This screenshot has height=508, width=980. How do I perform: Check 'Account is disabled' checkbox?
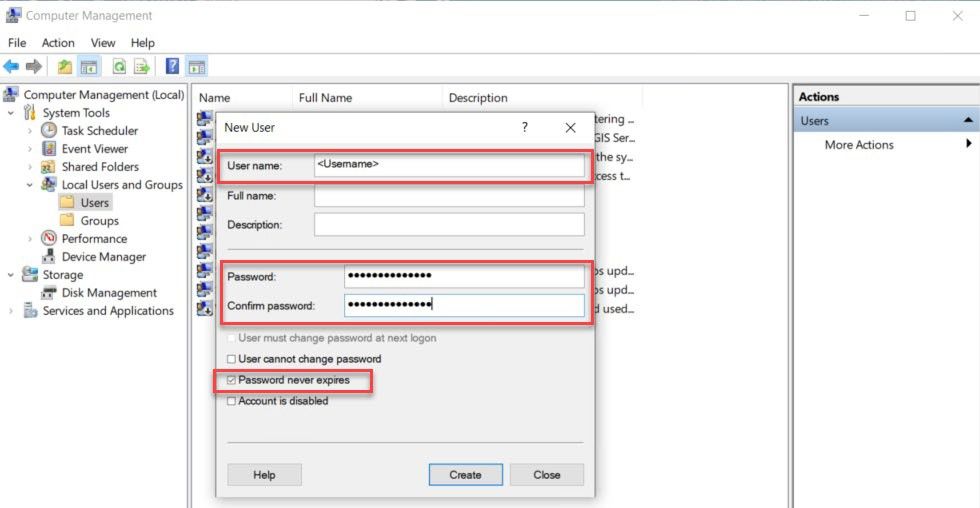click(x=231, y=401)
